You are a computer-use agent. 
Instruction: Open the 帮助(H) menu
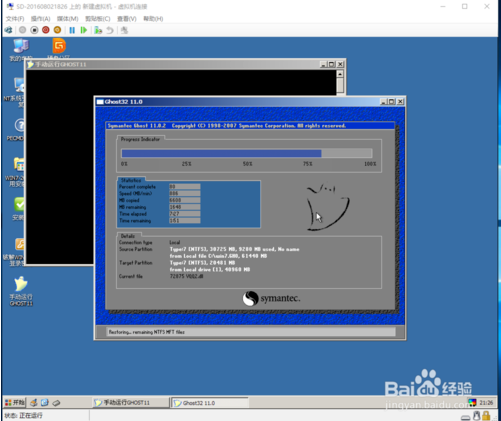coord(153,19)
